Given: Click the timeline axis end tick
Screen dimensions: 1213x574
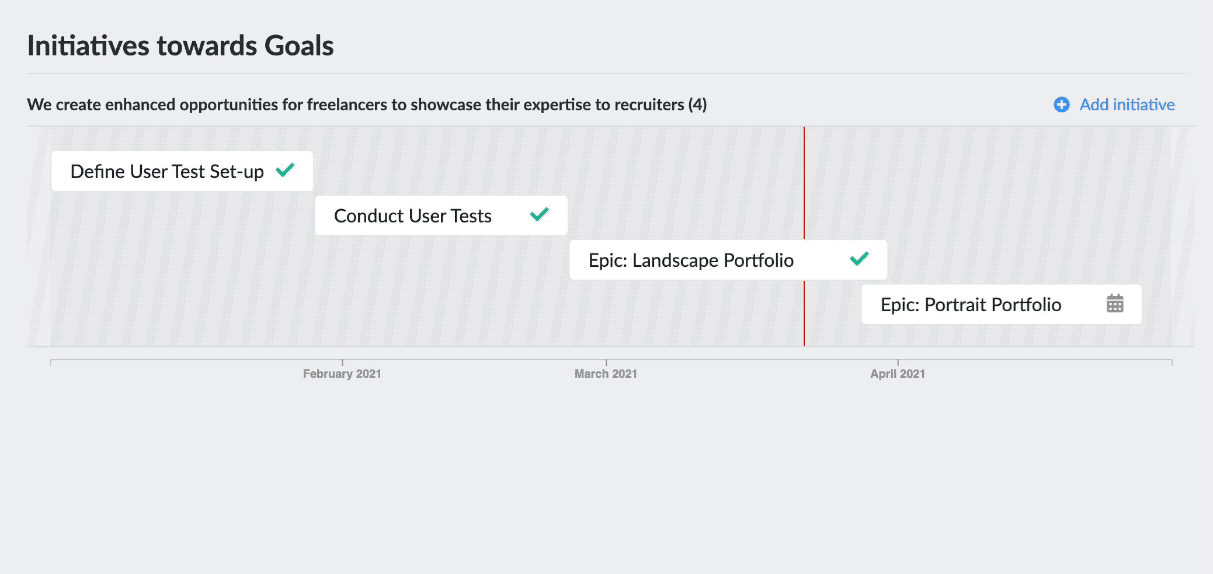Looking at the screenshot, I should [1172, 362].
